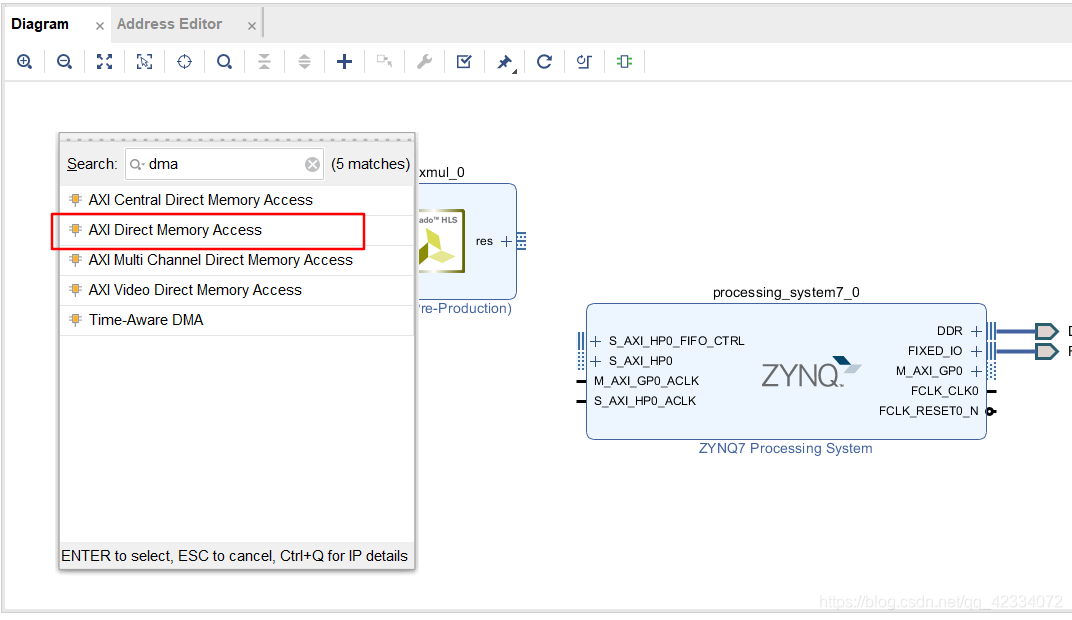
Task: Click the search filter magnifier in IP search
Action: click(137, 165)
